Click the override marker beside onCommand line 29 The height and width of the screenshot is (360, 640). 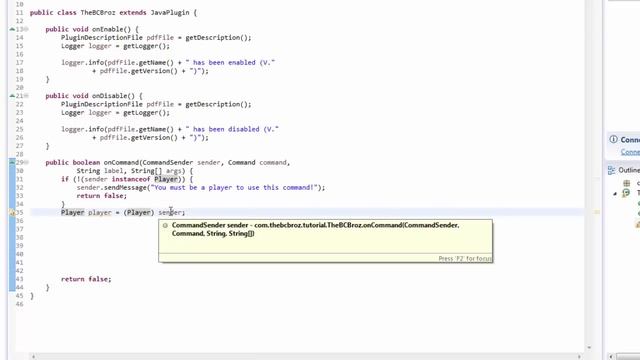pyautogui.click(x=12, y=162)
